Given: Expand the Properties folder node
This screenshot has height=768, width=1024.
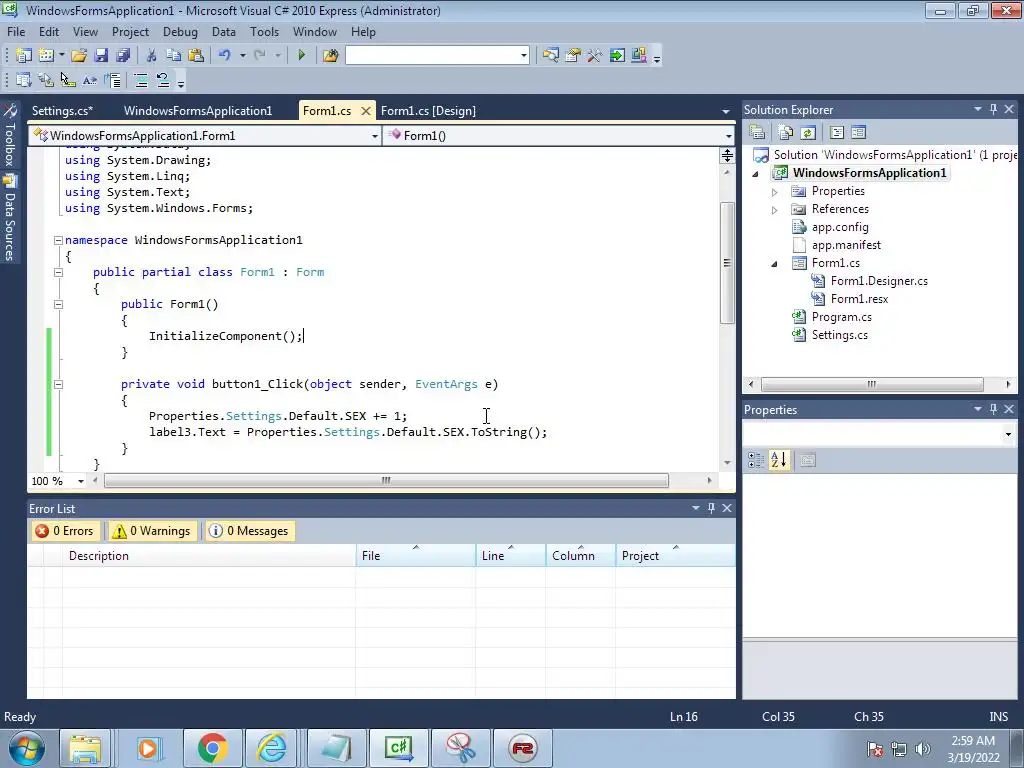Looking at the screenshot, I should 775,192.
